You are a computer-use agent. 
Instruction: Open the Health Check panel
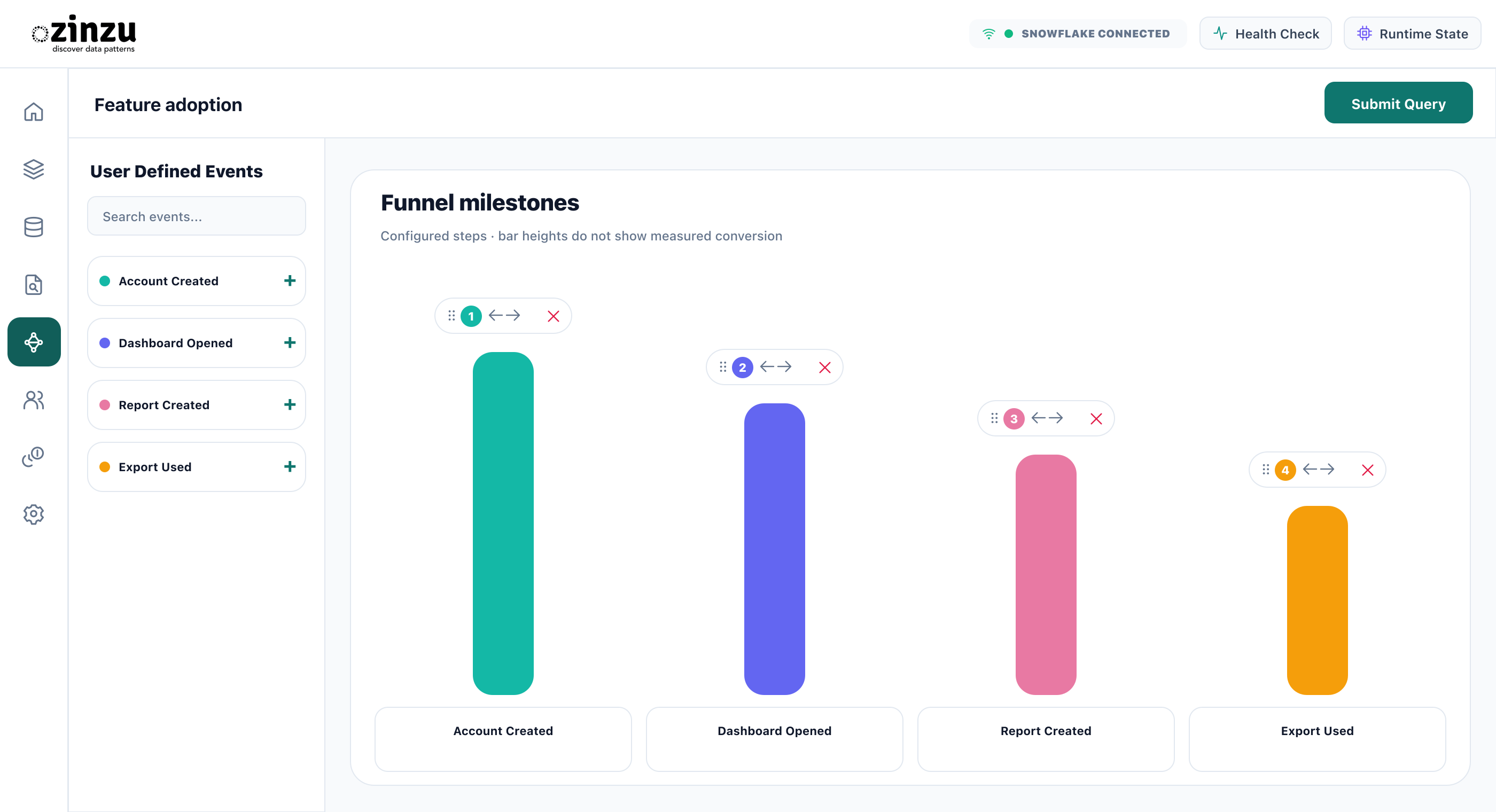tap(1265, 34)
